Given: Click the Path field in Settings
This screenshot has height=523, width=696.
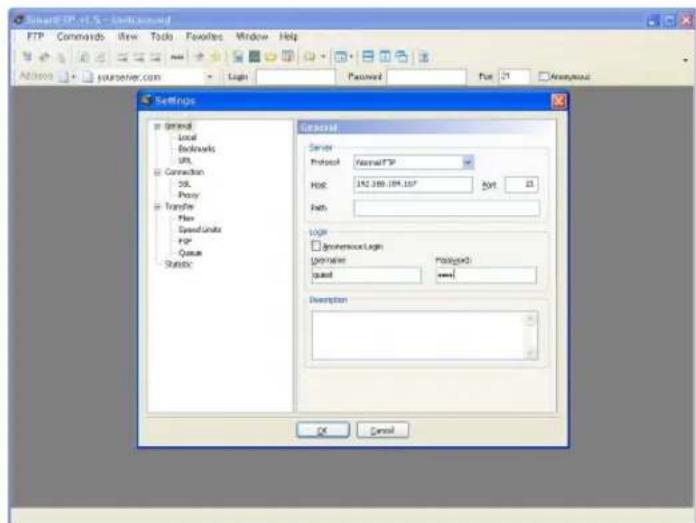Looking at the screenshot, I should 447,208.
